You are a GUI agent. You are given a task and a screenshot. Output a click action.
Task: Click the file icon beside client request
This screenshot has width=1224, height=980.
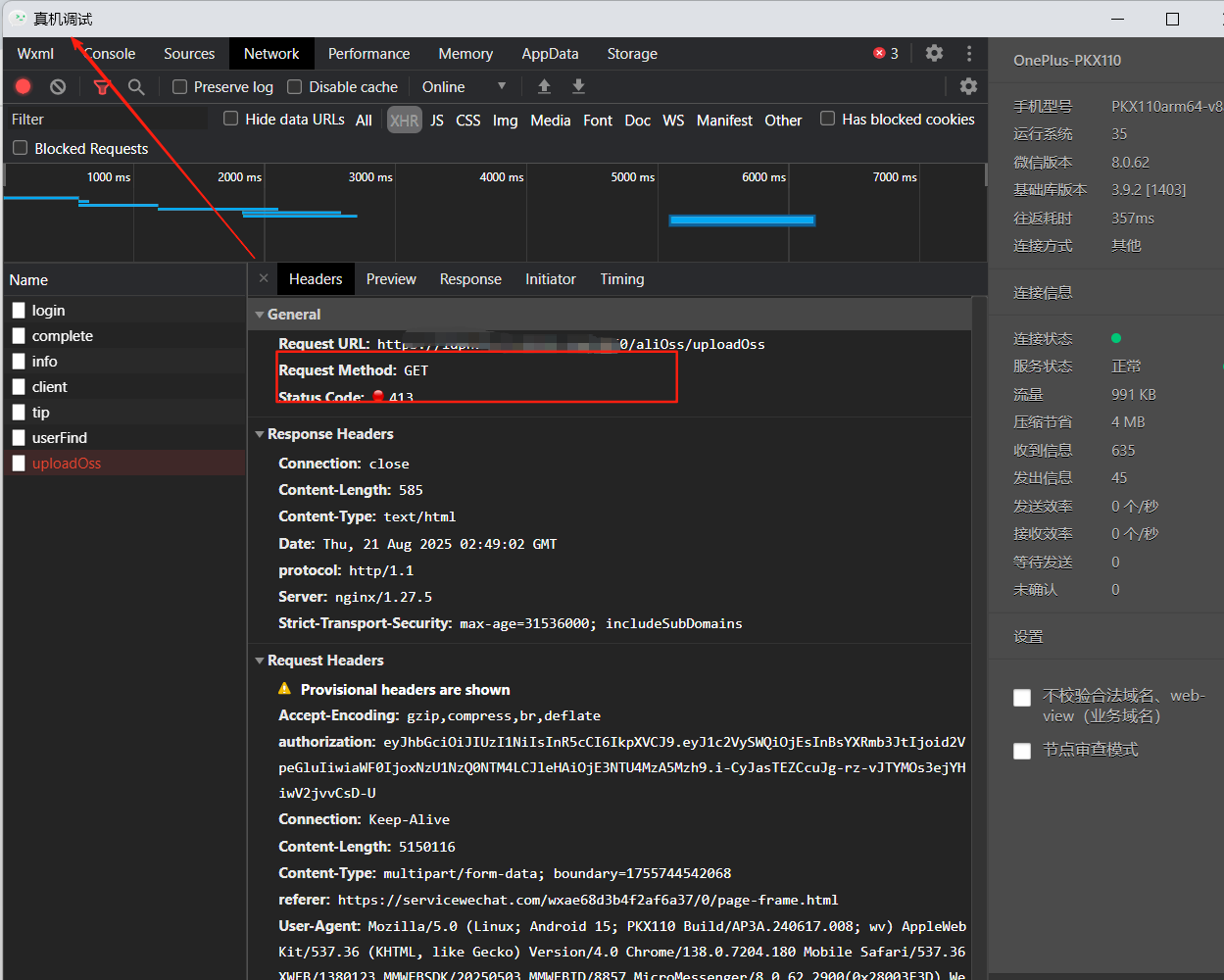pos(19,387)
